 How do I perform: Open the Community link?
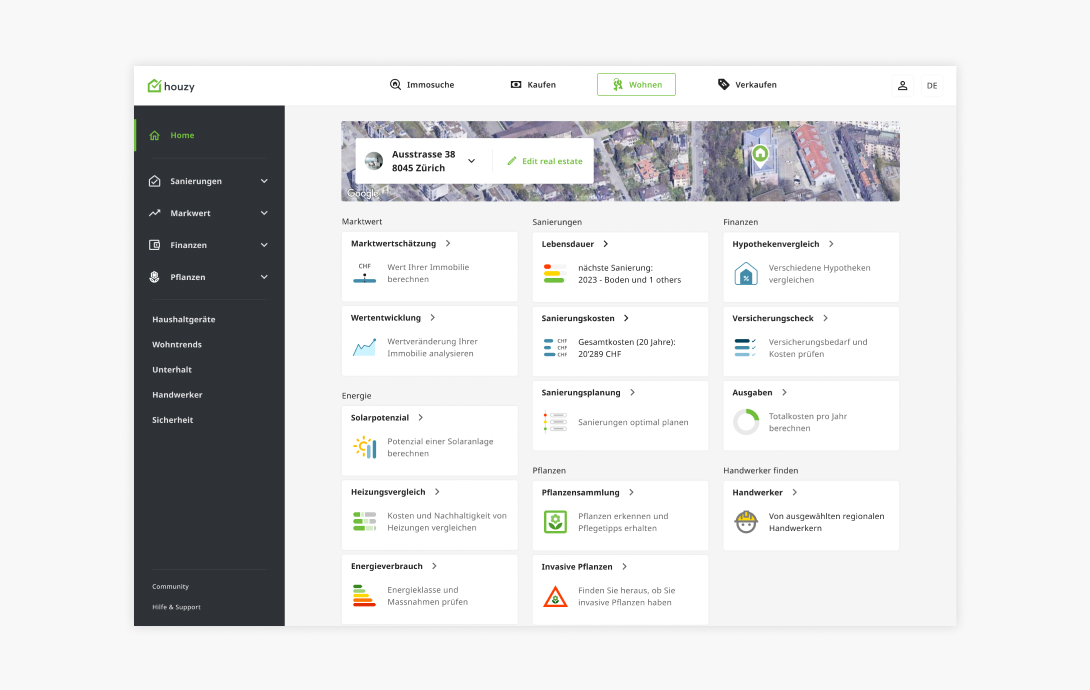point(170,586)
